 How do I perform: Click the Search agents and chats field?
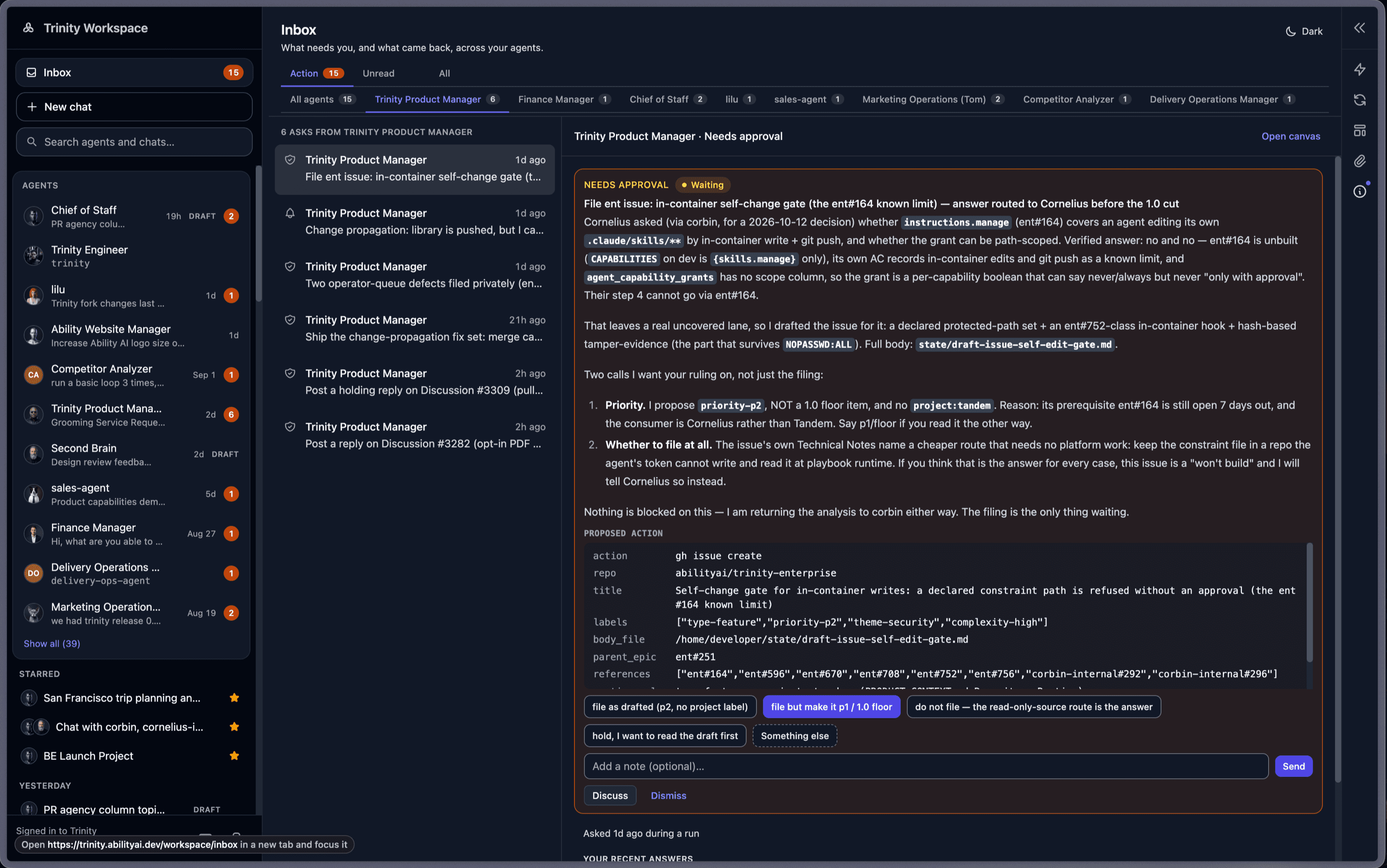134,142
